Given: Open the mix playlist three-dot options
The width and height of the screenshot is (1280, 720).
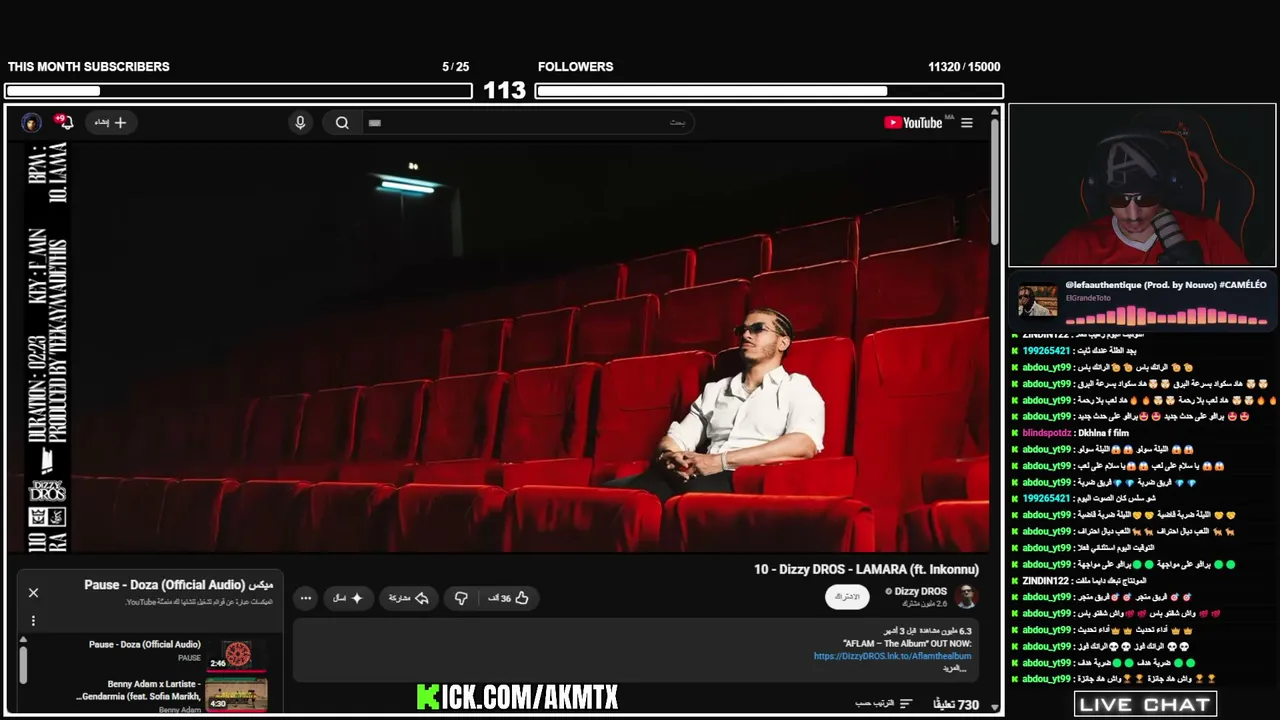Looking at the screenshot, I should [x=33, y=620].
